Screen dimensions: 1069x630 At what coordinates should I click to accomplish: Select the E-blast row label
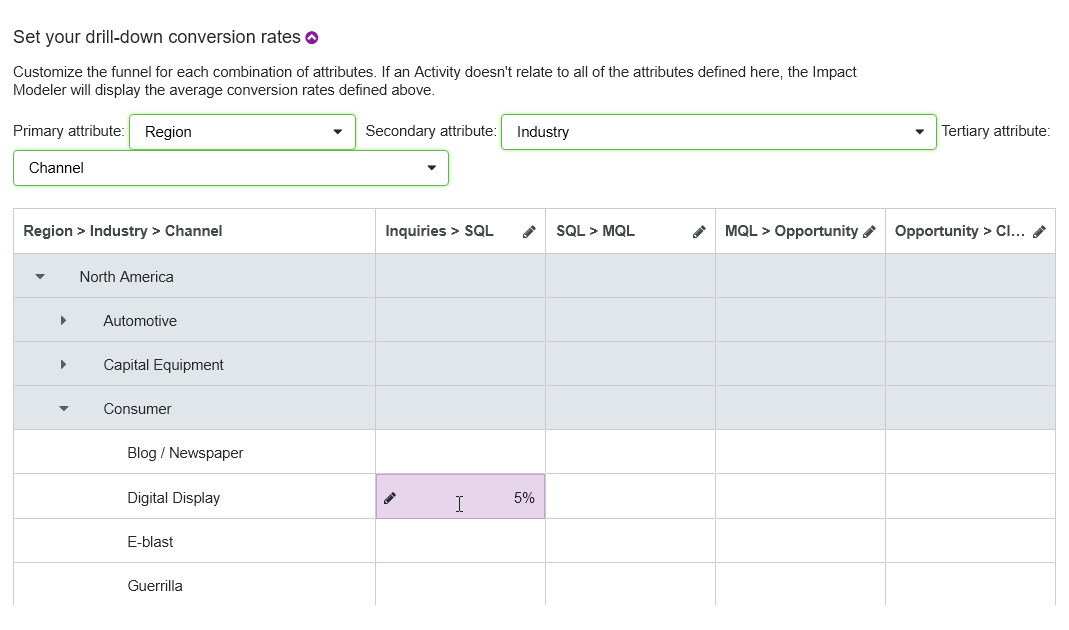(150, 542)
